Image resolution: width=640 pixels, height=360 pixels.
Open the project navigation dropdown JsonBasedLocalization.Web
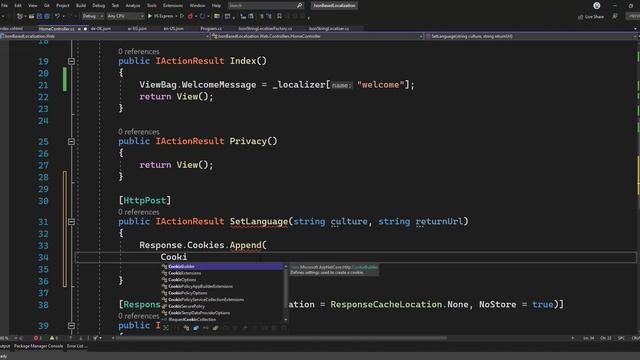click(104, 36)
